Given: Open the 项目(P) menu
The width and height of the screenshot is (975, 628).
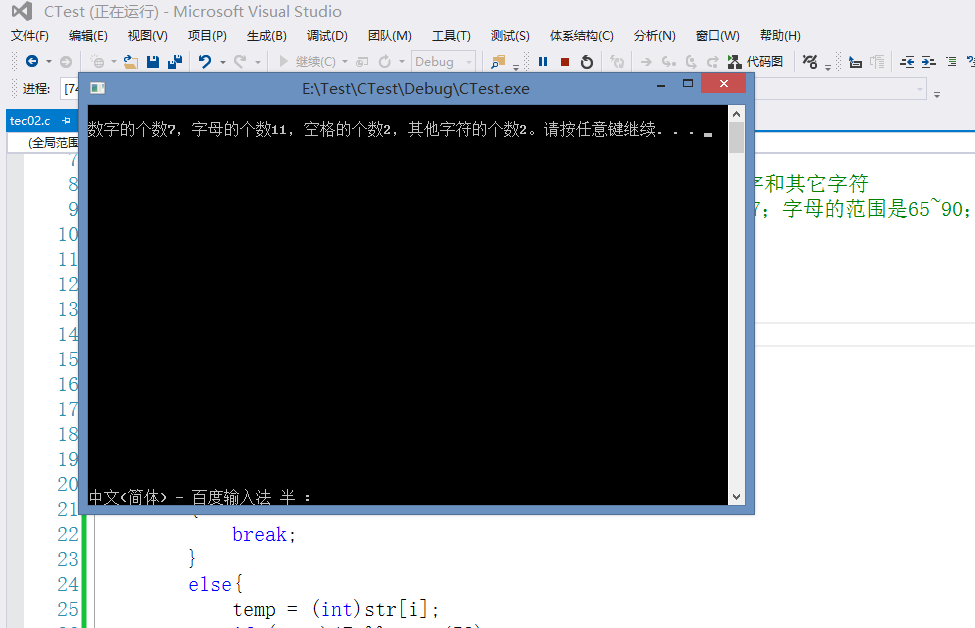Looking at the screenshot, I should [x=207, y=35].
